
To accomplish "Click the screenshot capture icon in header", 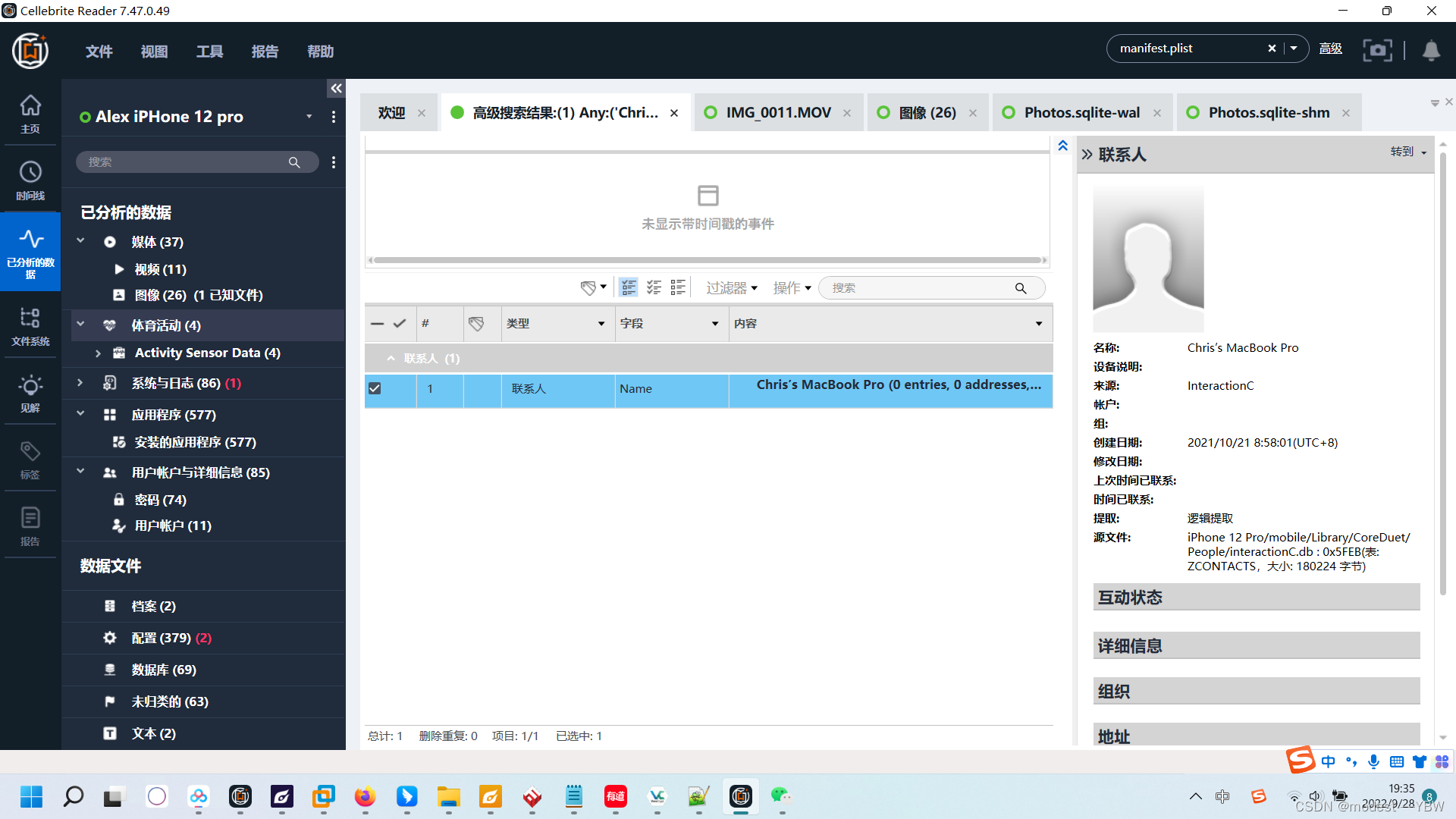I will [1377, 50].
